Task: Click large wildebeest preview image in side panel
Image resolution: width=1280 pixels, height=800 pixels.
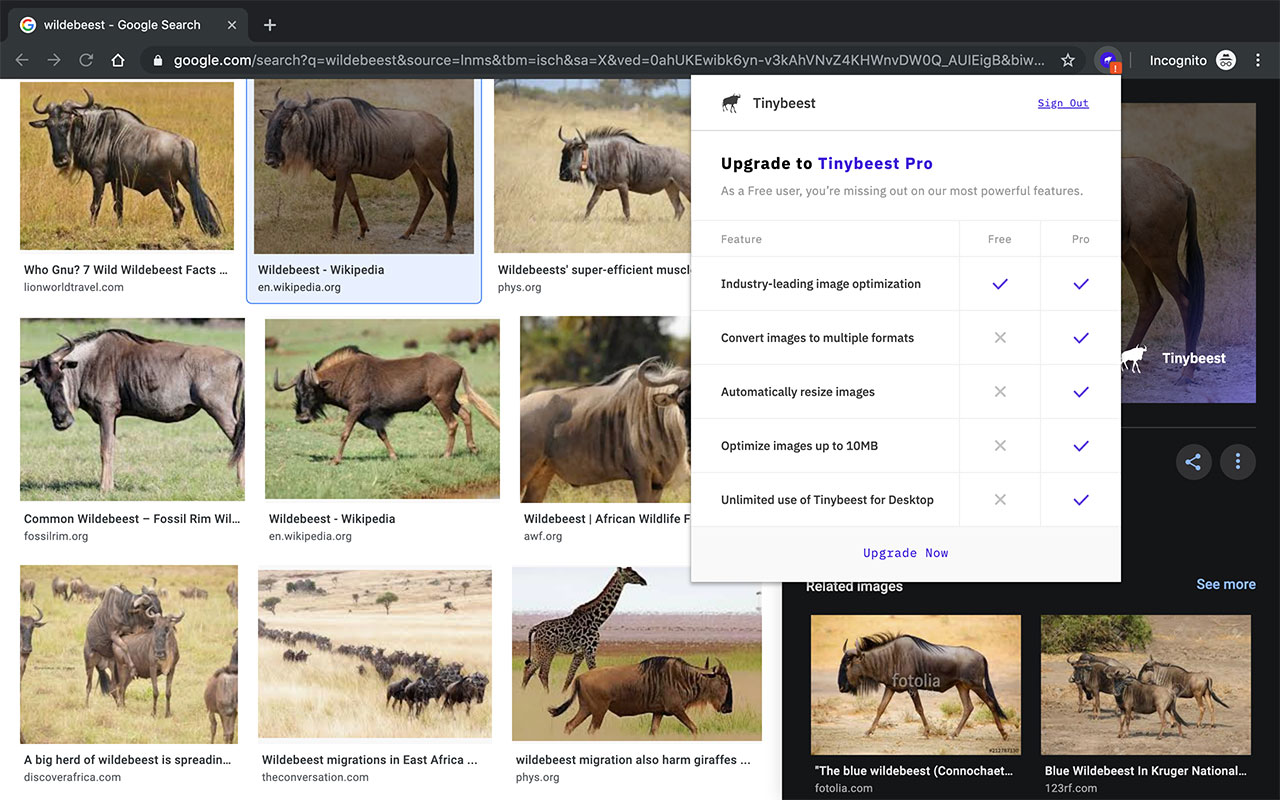Action: click(1188, 253)
